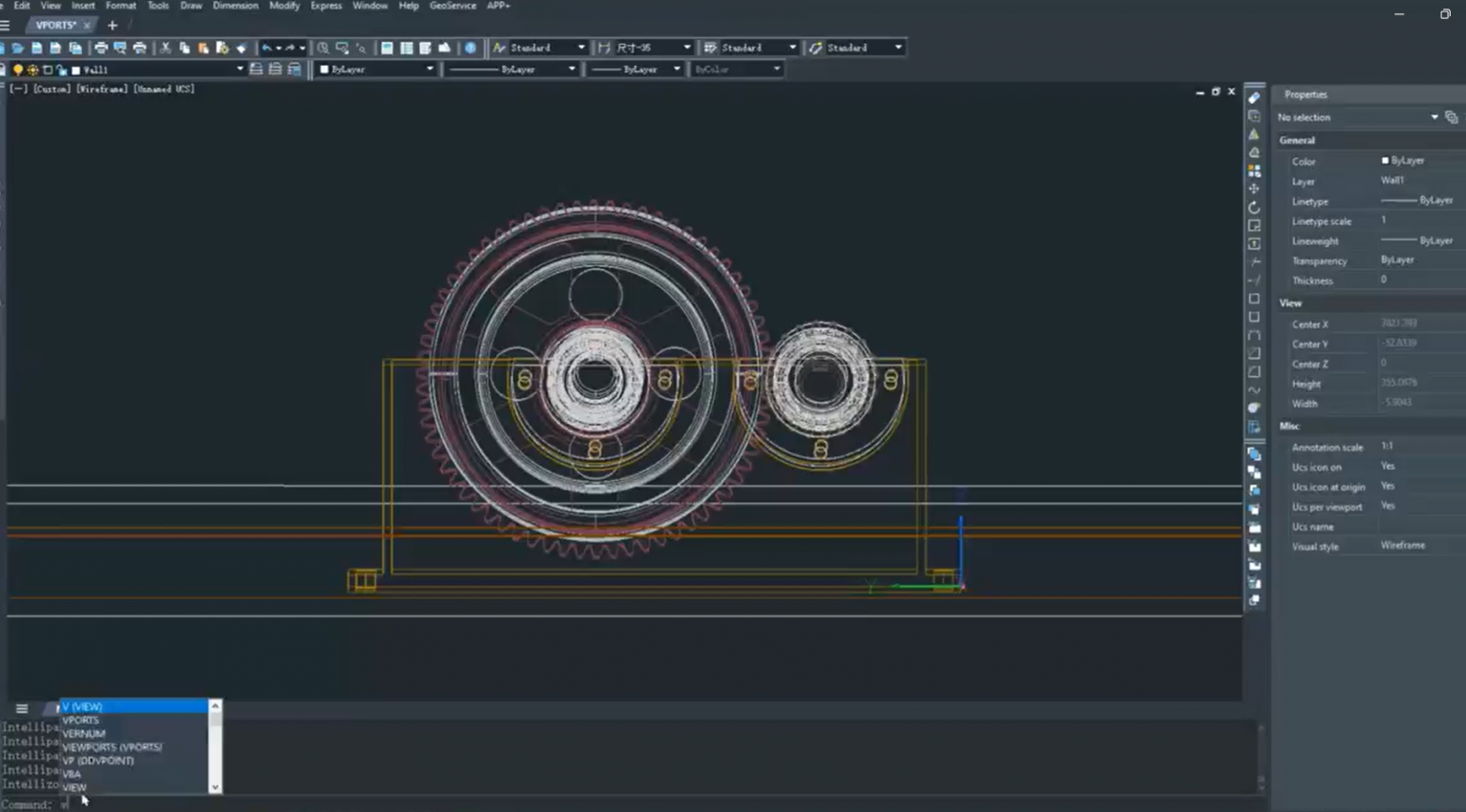Select the Move tool in side toolbar
Image resolution: width=1466 pixels, height=812 pixels.
pos(1254,189)
